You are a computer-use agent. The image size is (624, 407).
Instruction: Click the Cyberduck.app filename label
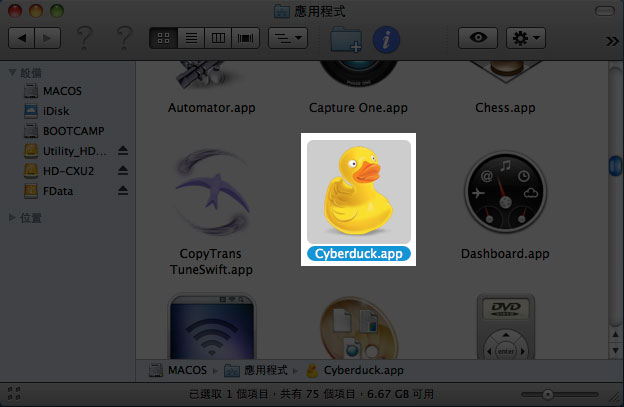(359, 254)
